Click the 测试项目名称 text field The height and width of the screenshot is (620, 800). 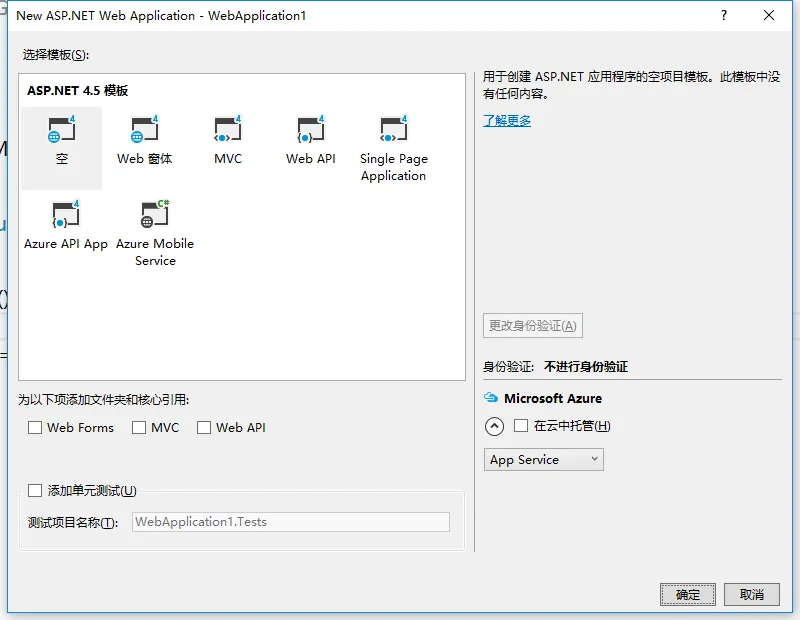click(x=291, y=522)
